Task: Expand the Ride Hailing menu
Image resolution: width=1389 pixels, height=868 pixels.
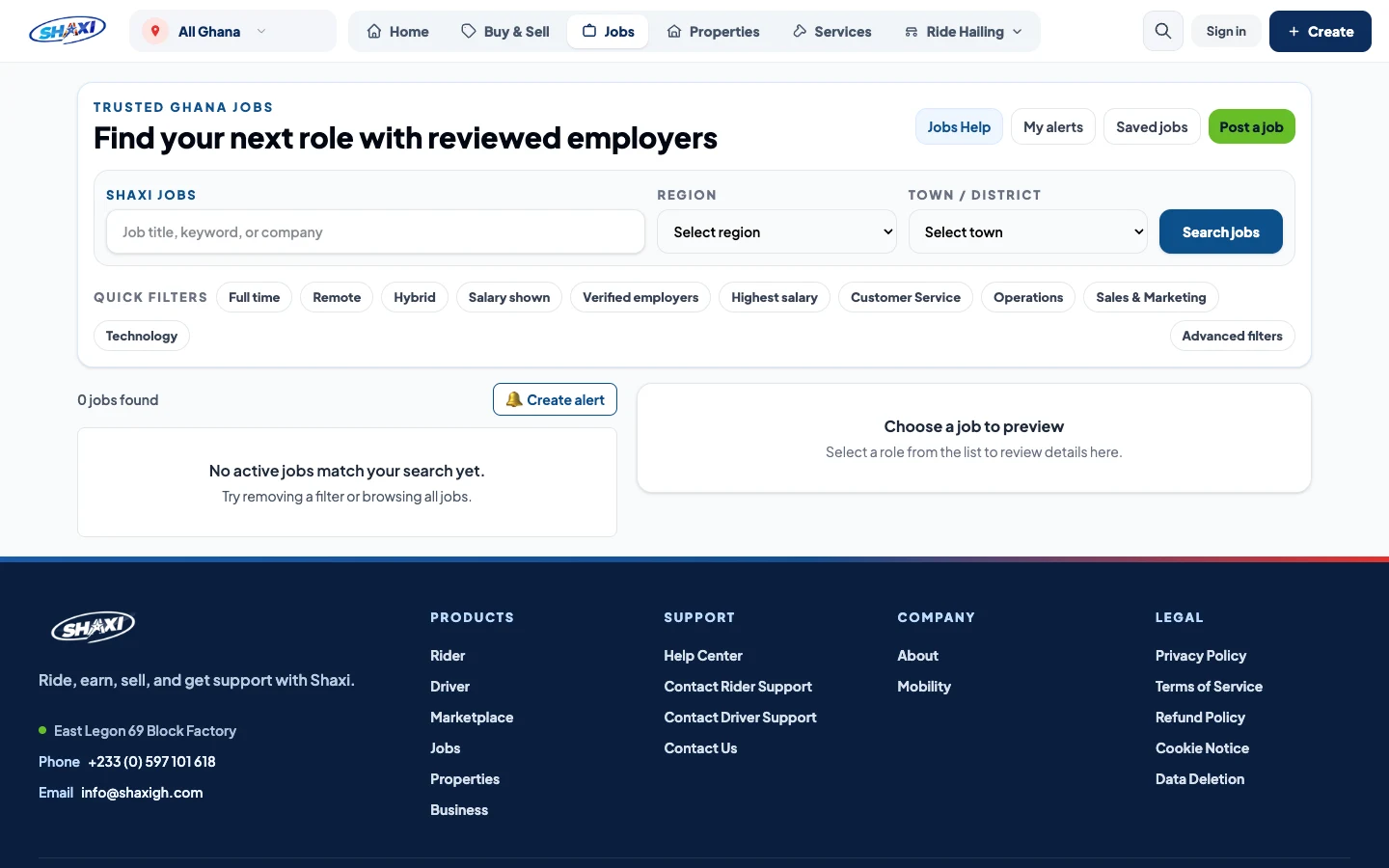Action: [x=963, y=32]
